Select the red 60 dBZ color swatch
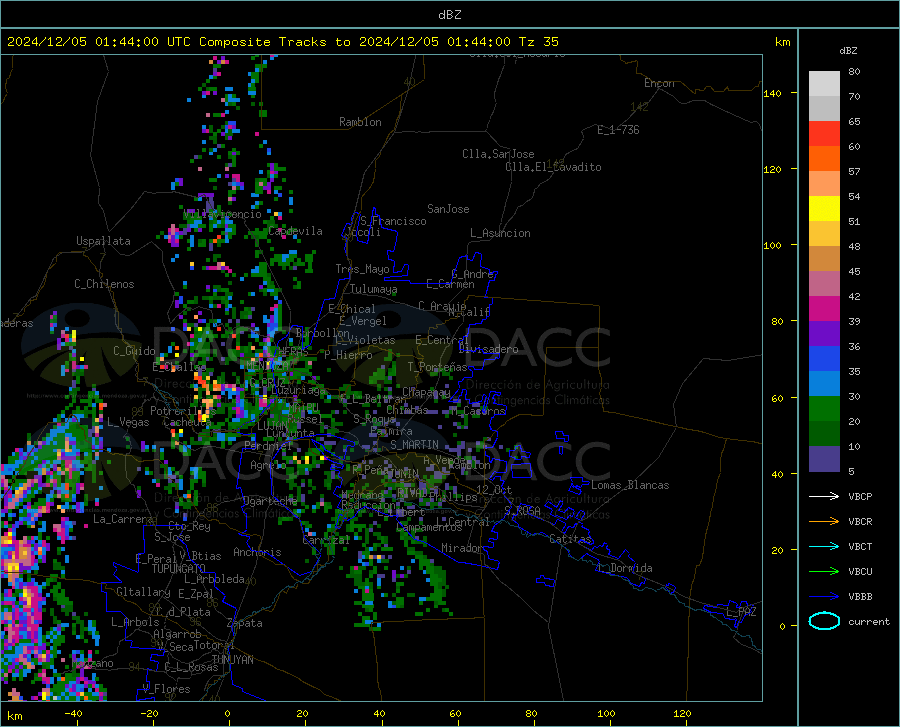900x727 pixels. click(x=824, y=134)
